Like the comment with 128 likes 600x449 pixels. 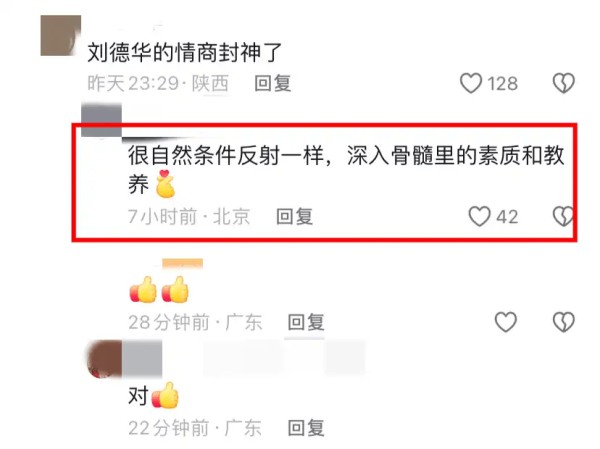coord(471,83)
